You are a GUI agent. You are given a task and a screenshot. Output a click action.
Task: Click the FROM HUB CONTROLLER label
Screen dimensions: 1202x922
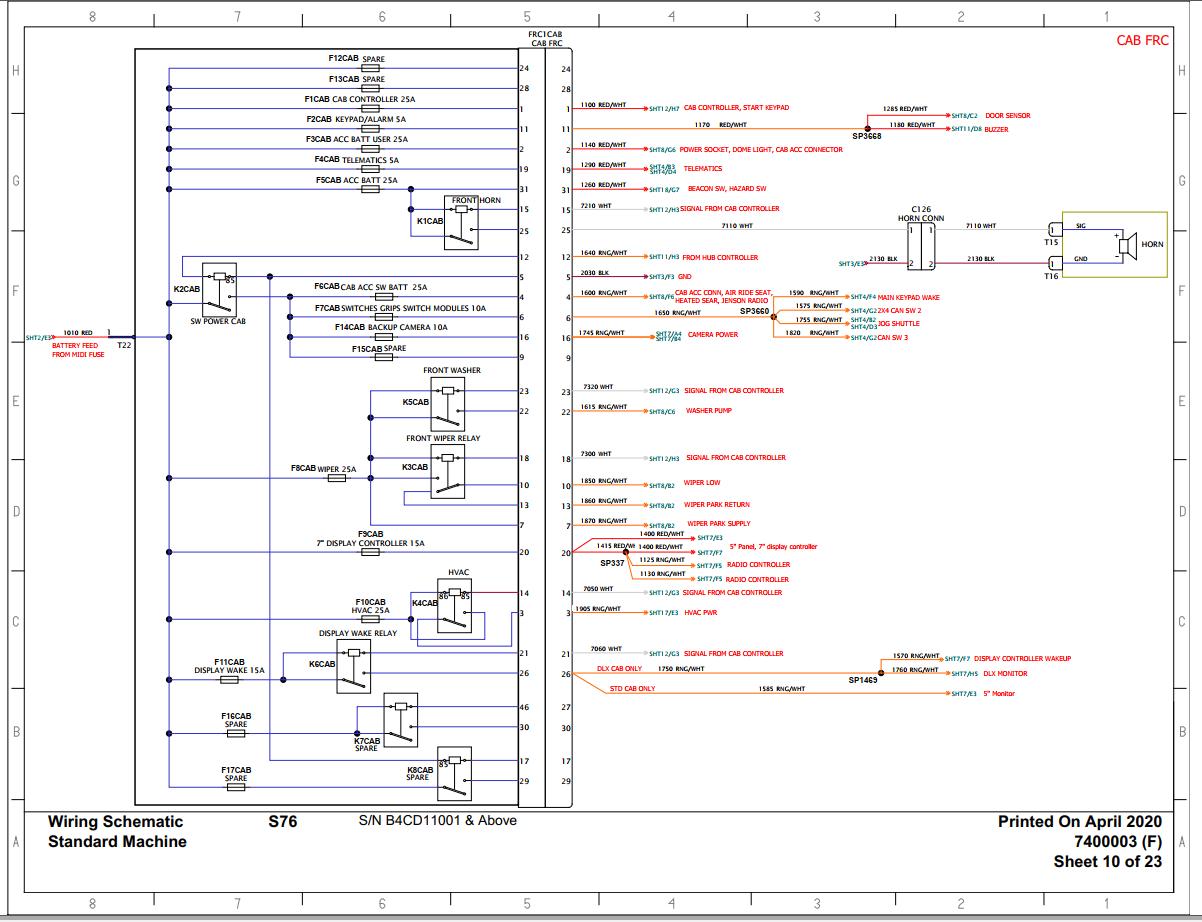pyautogui.click(x=721, y=258)
